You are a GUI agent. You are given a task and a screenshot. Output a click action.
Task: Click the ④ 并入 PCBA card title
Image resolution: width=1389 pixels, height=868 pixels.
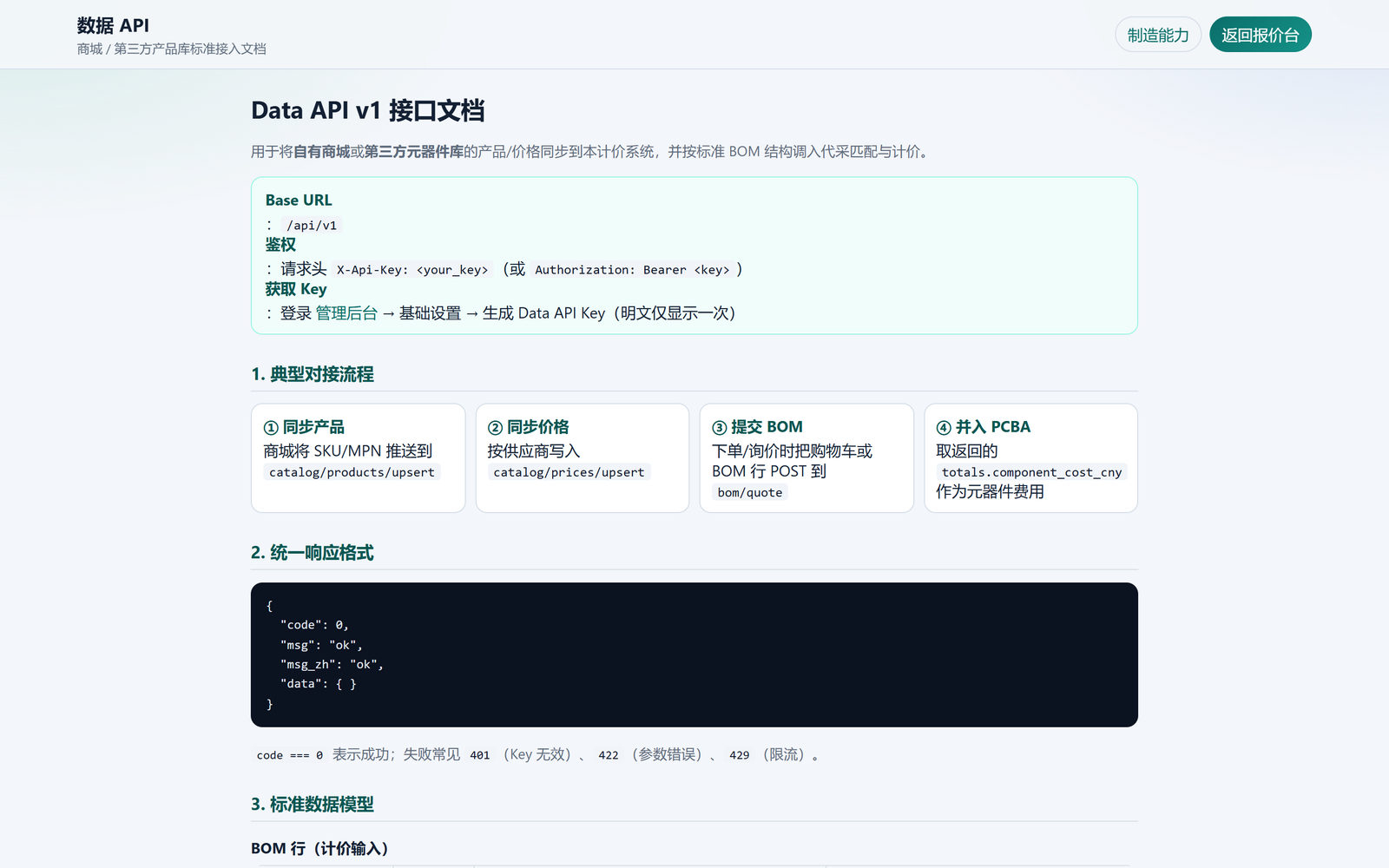coord(983,427)
